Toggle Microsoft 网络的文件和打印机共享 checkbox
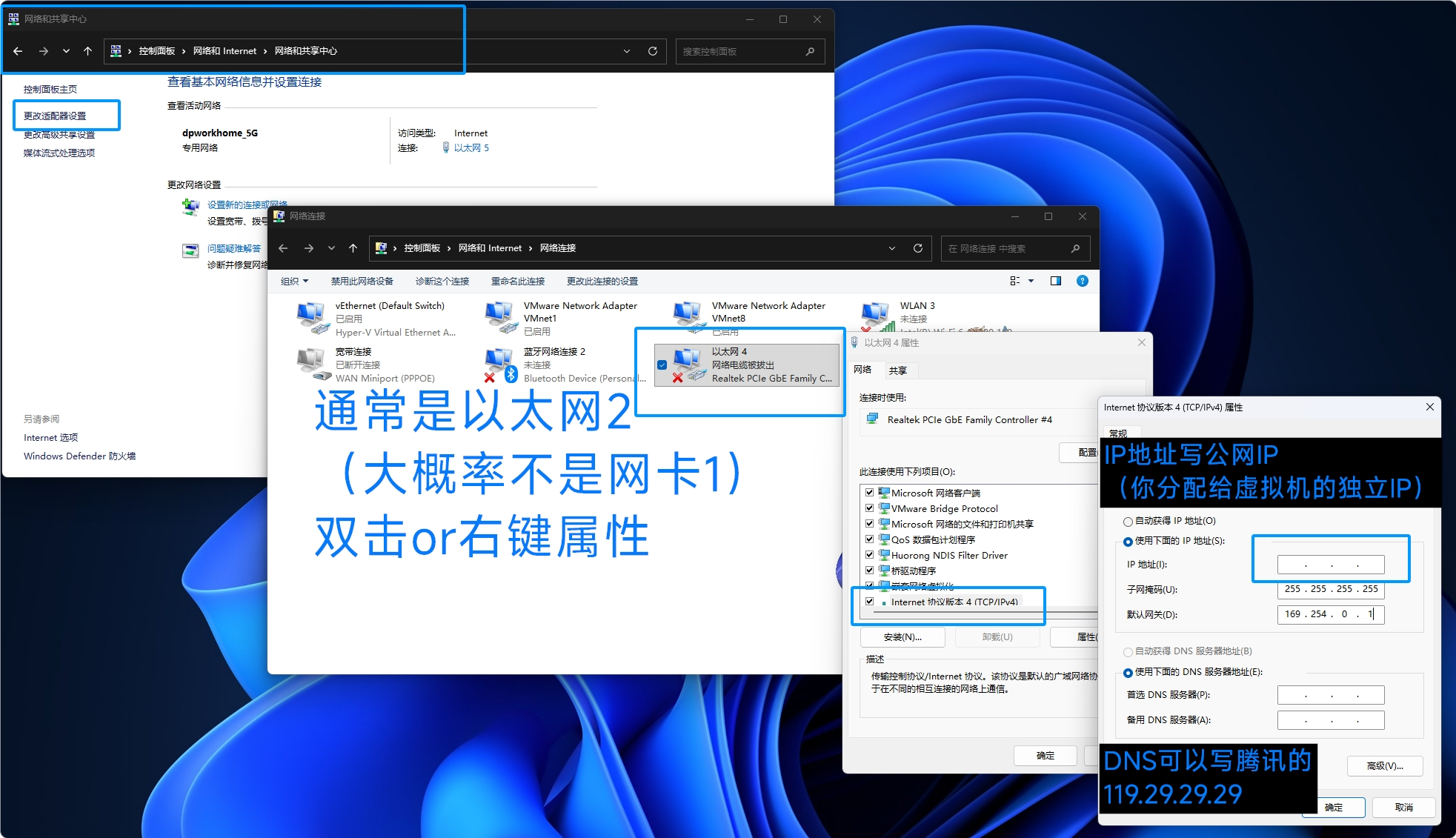 (869, 524)
